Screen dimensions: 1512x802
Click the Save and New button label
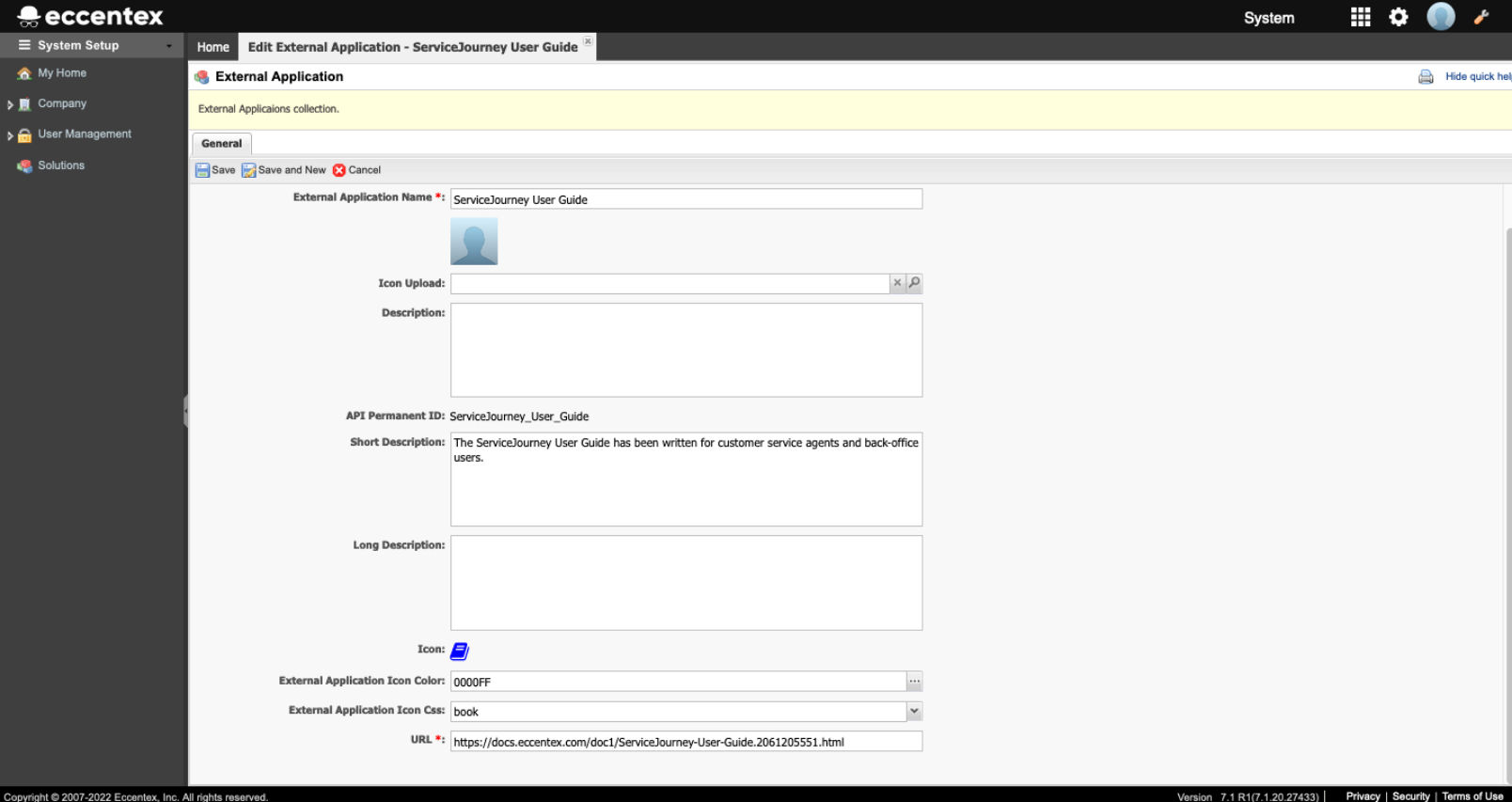coord(292,170)
